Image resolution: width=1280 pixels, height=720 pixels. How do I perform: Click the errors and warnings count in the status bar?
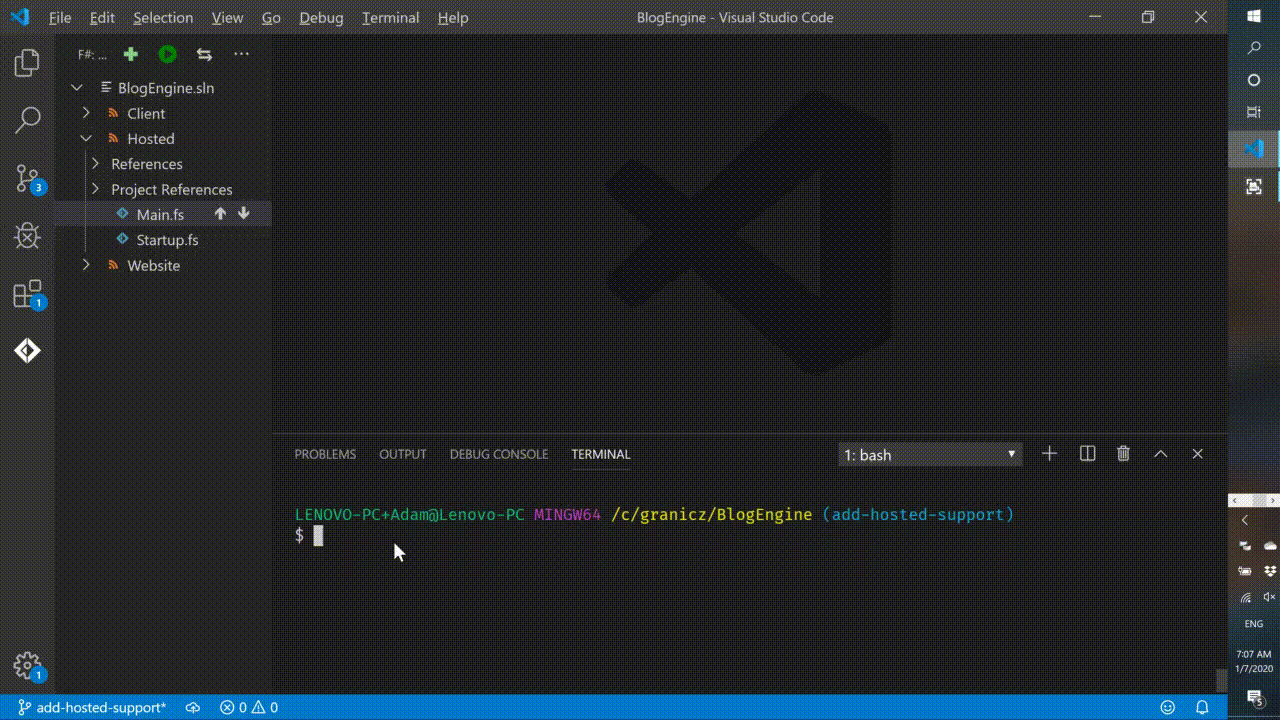(249, 707)
